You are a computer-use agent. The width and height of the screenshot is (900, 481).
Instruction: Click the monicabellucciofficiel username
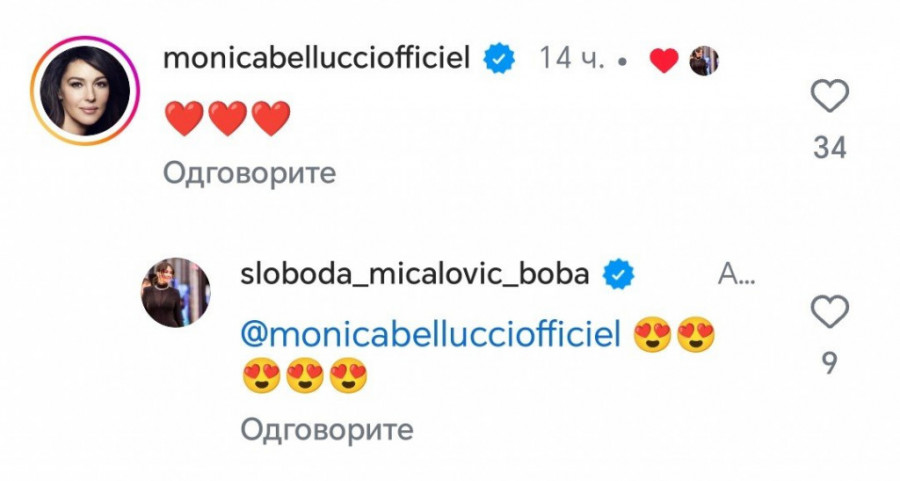tap(319, 60)
